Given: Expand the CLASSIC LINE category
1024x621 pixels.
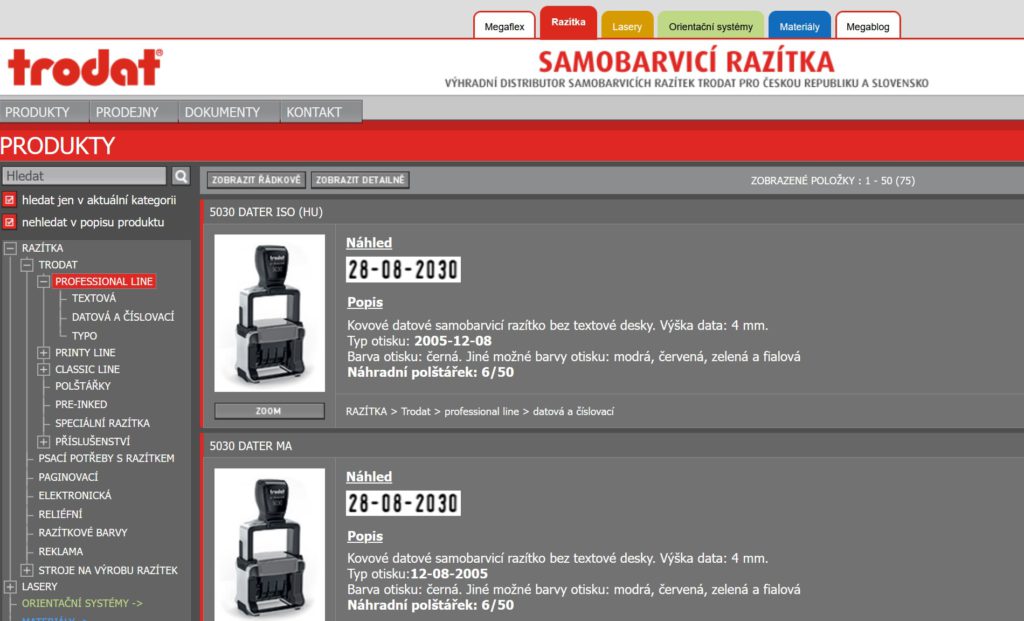Looking at the screenshot, I should click(43, 369).
